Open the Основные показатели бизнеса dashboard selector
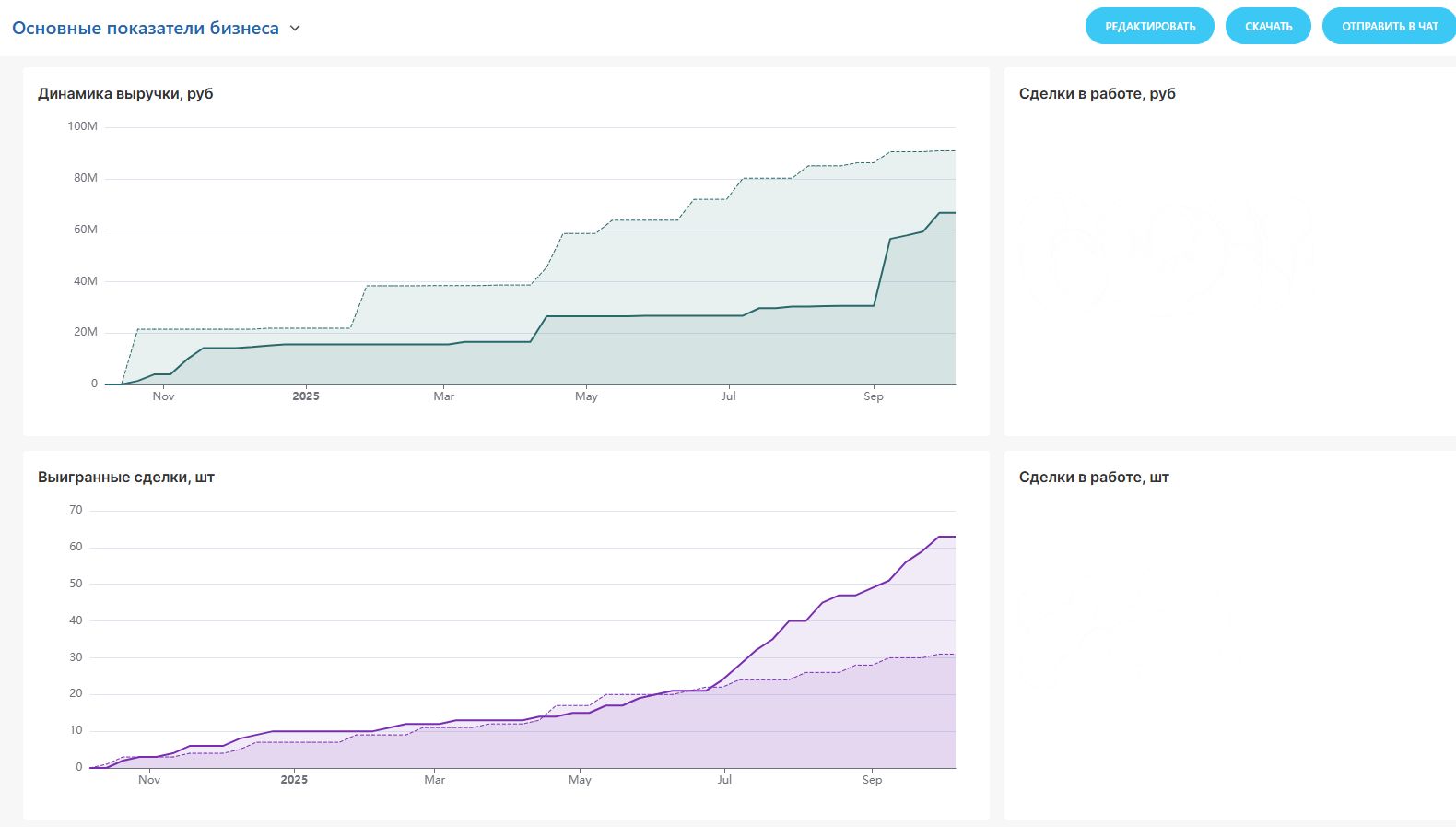1456x827 pixels. click(x=146, y=29)
